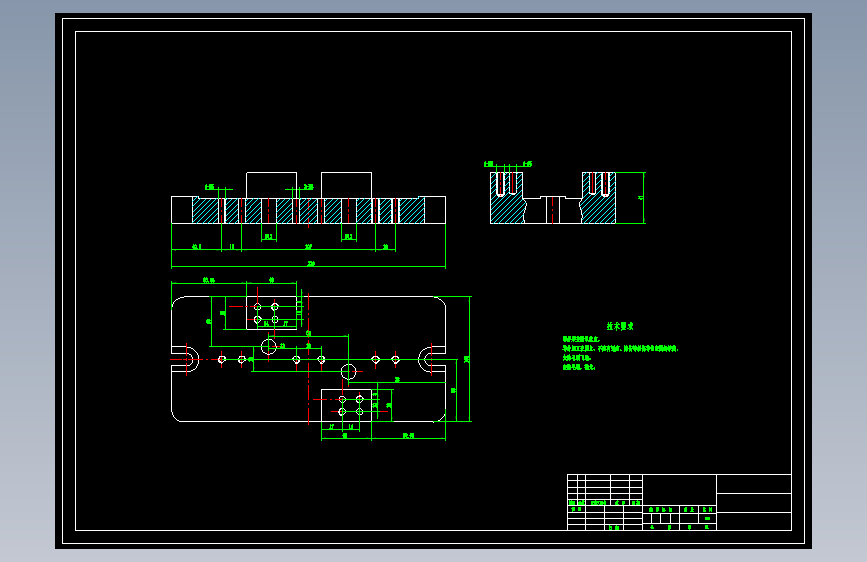The image size is (867, 562).
Task: Click the bottom-right chamfered corner of the plate outline
Action: 440,416
